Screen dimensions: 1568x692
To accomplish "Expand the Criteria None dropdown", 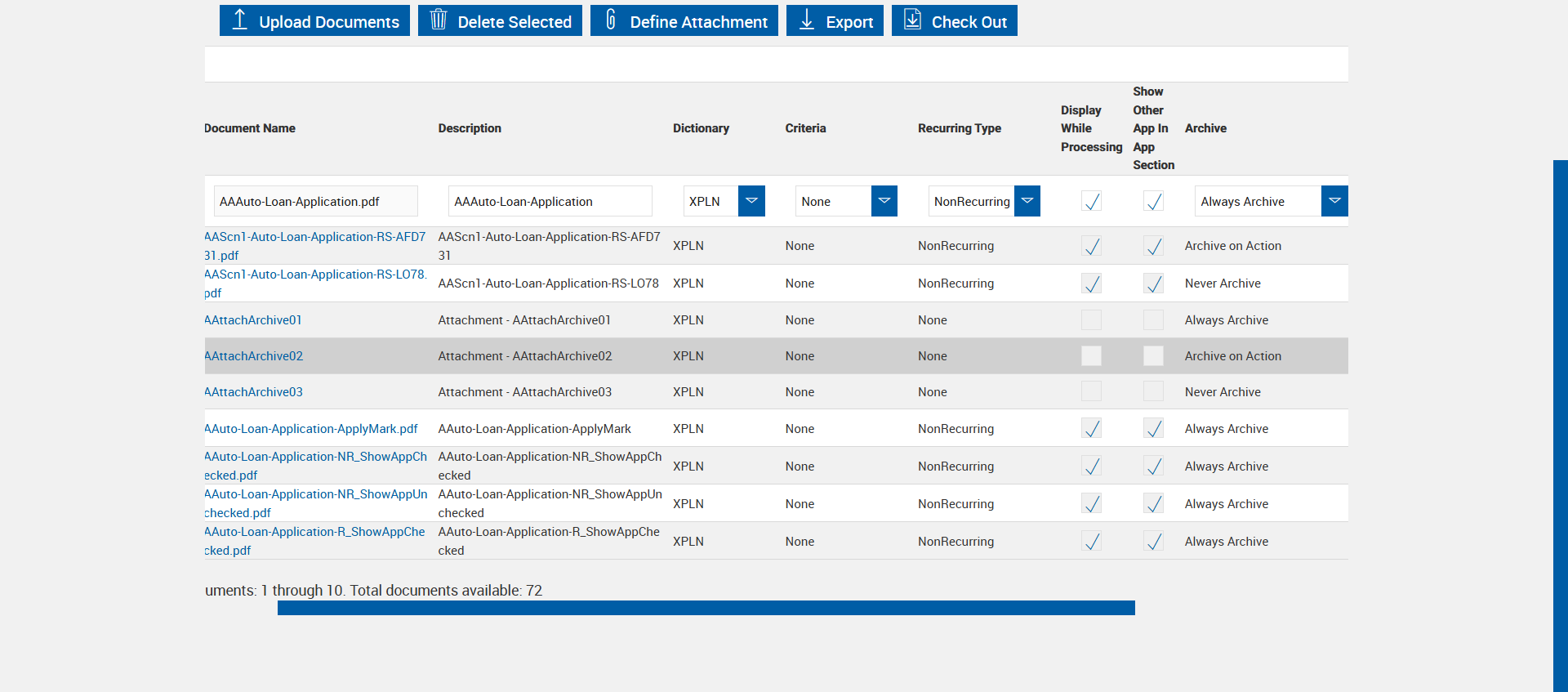I will [x=884, y=201].
